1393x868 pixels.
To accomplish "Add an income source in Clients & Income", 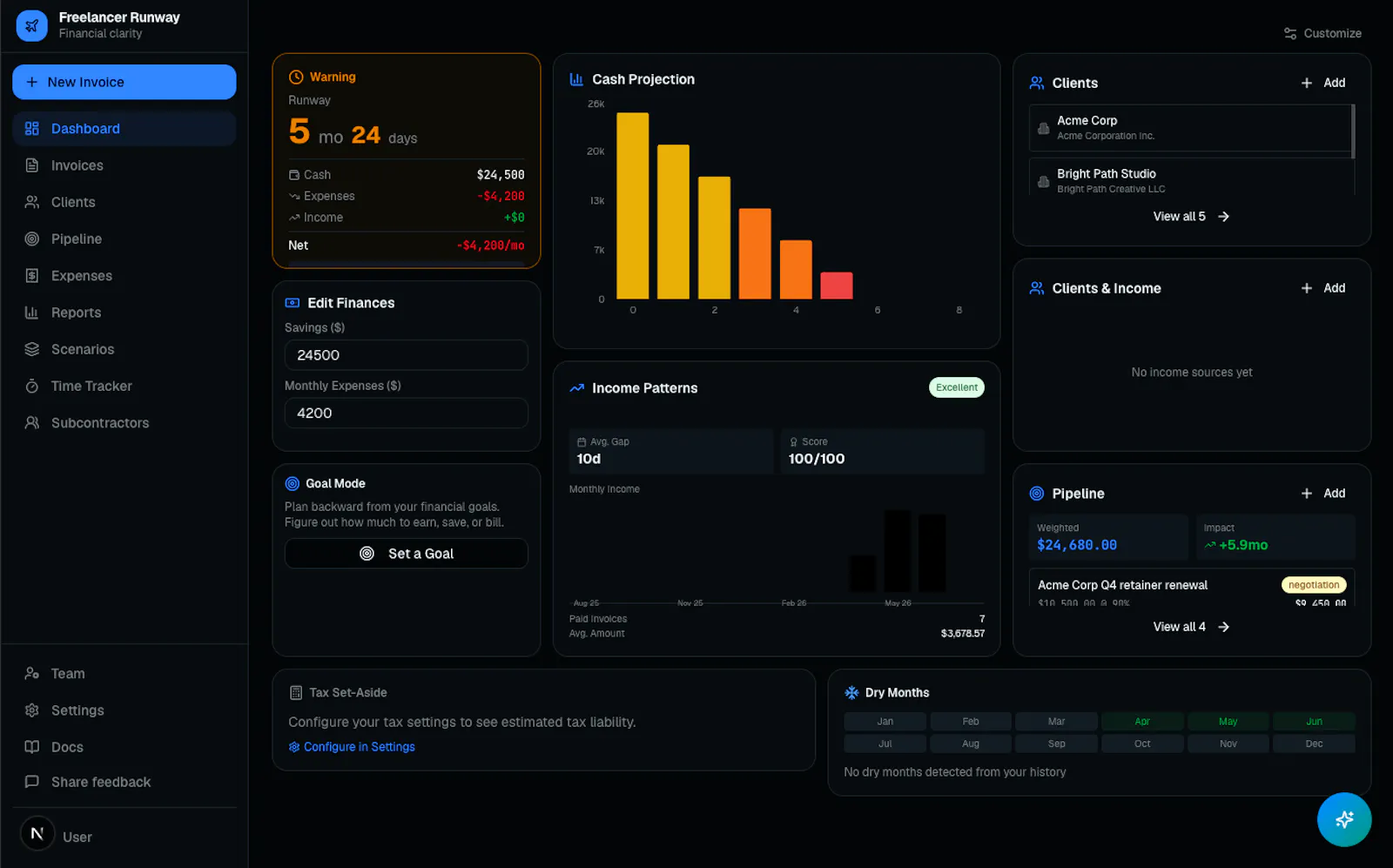I will coord(1323,288).
